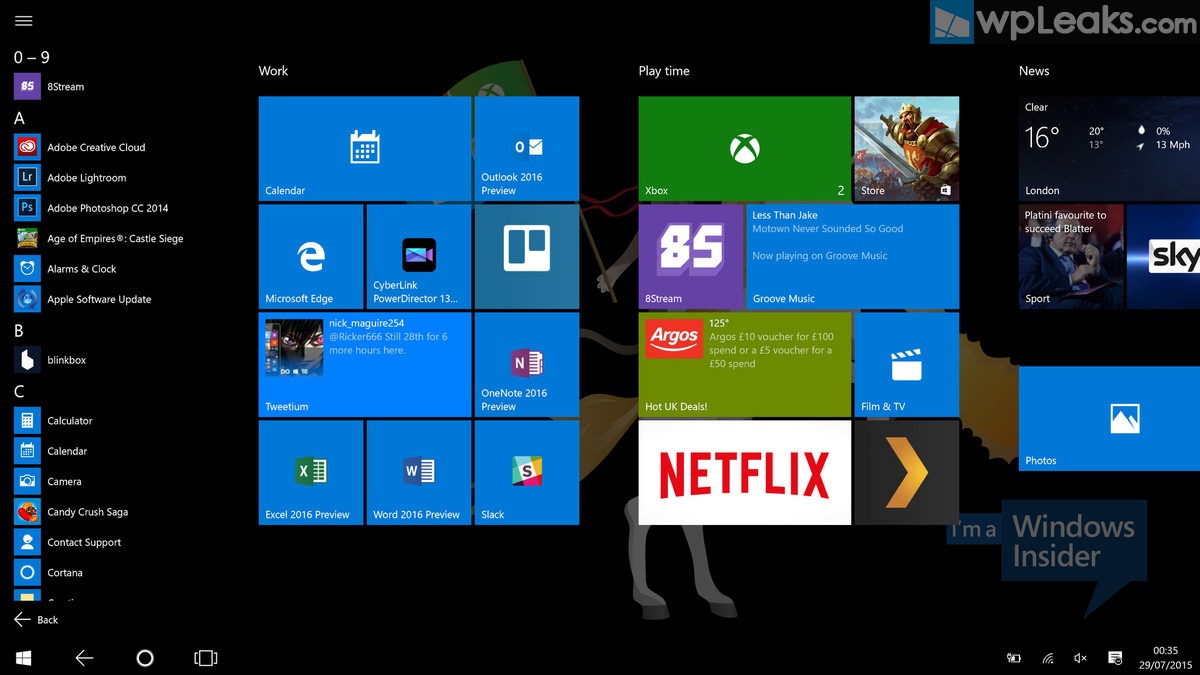
Task: Open the Sky tile
Action: point(1163,257)
